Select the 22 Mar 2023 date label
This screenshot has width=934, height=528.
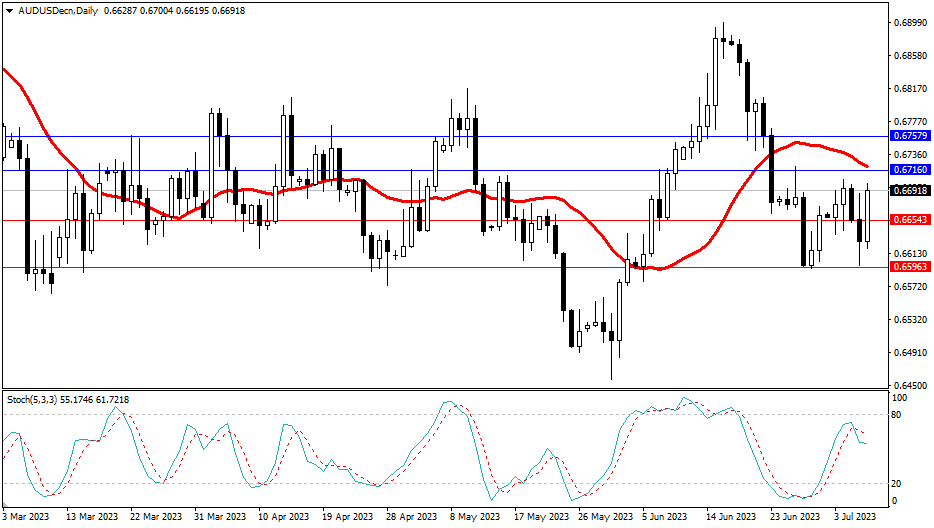155,517
